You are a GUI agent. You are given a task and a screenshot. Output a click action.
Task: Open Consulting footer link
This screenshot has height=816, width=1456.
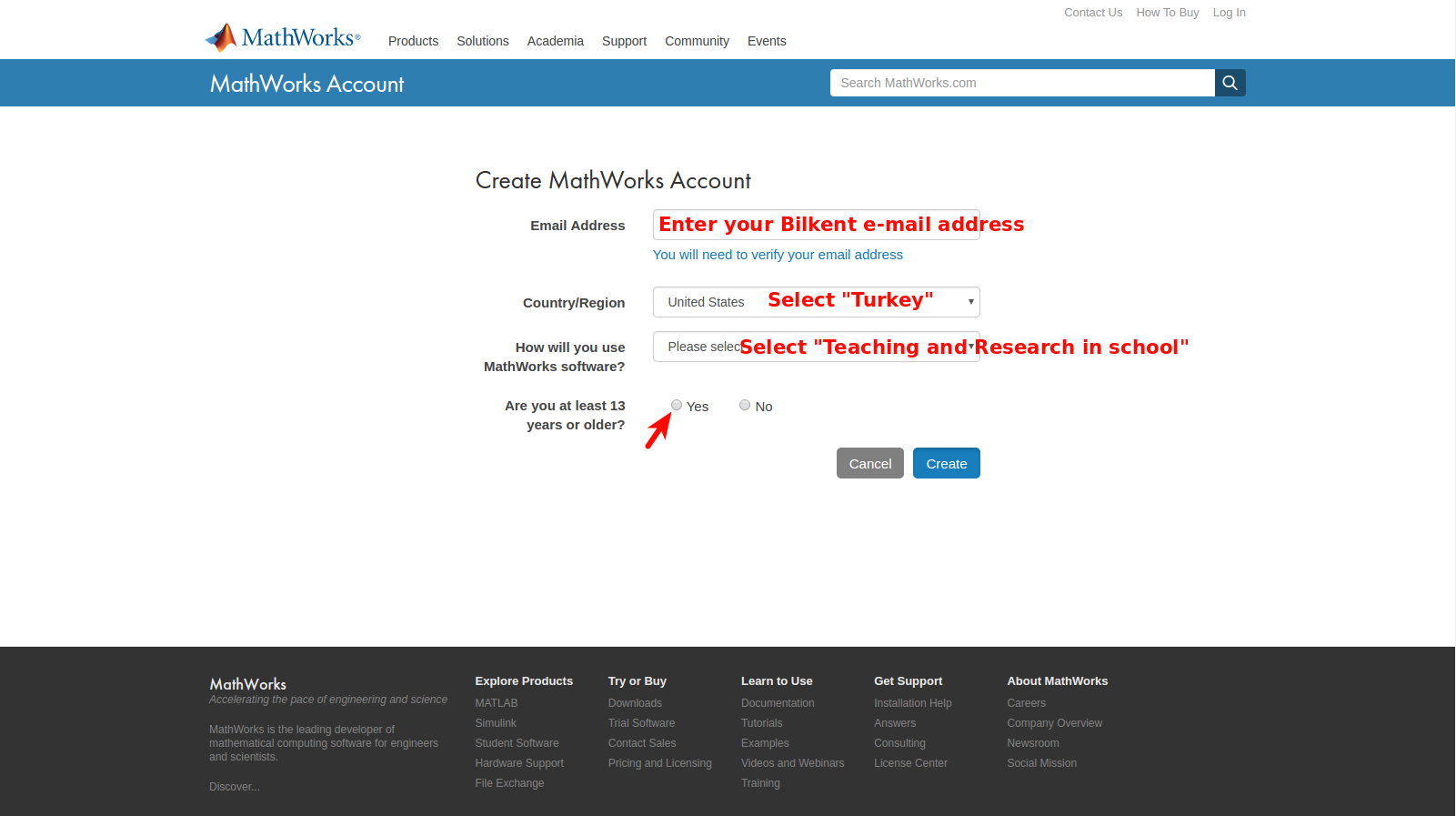click(x=899, y=743)
